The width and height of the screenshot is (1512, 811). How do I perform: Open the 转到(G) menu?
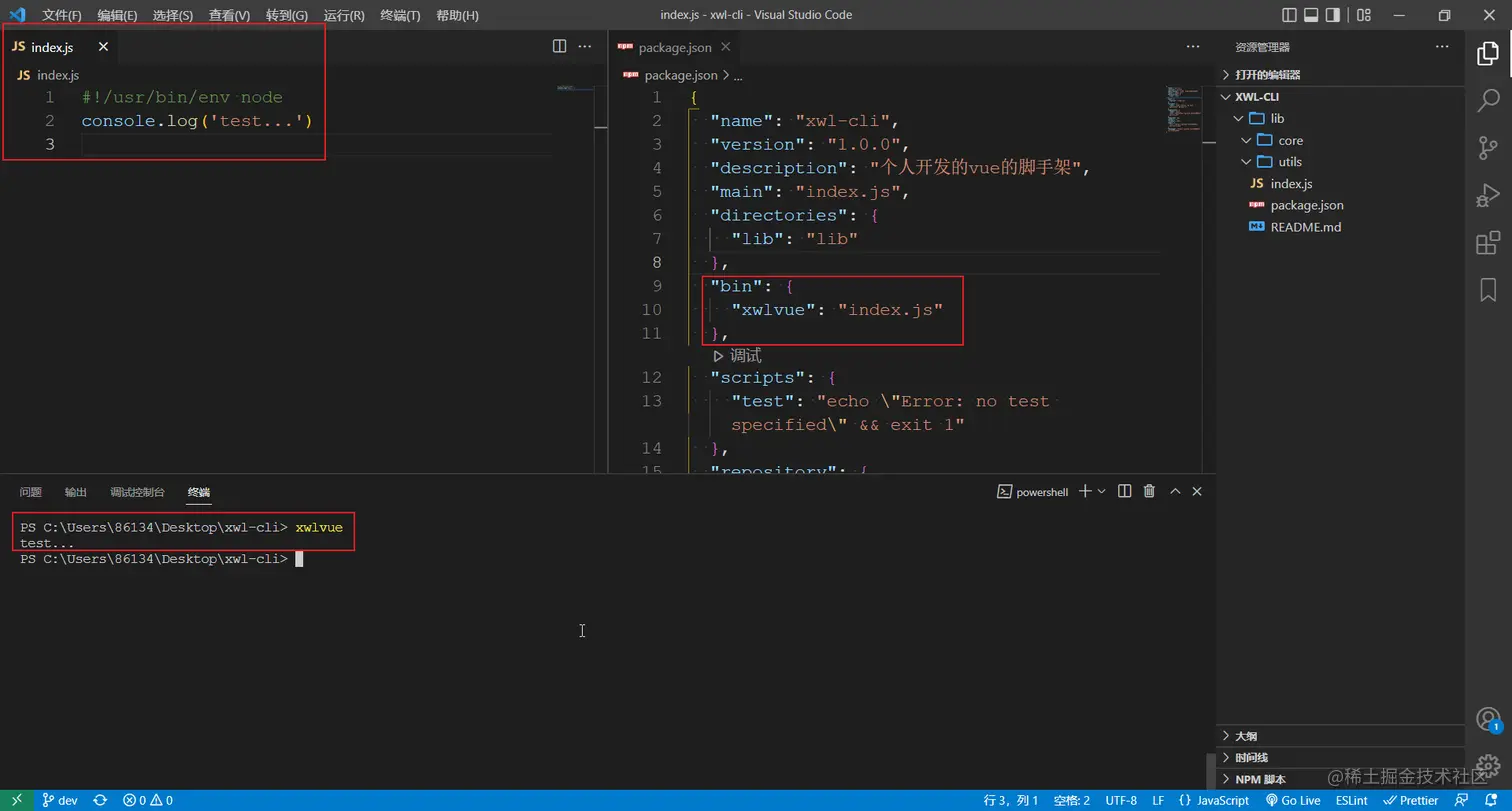pos(287,16)
